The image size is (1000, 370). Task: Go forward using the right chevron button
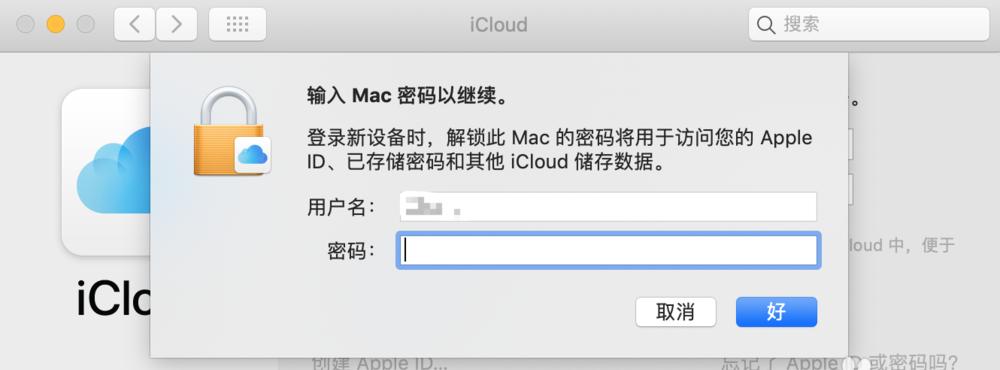(176, 25)
